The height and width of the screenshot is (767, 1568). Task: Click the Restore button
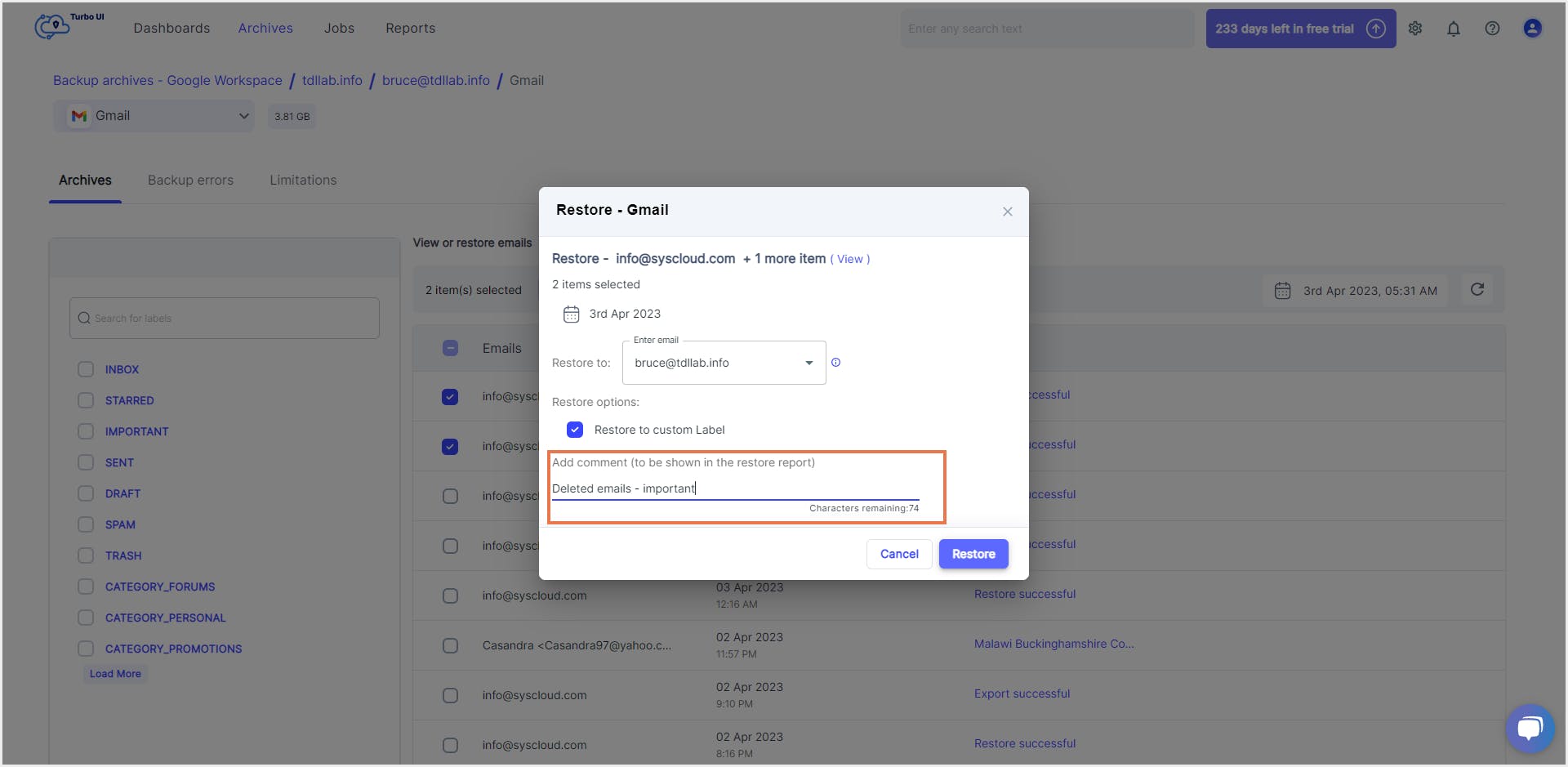point(973,554)
